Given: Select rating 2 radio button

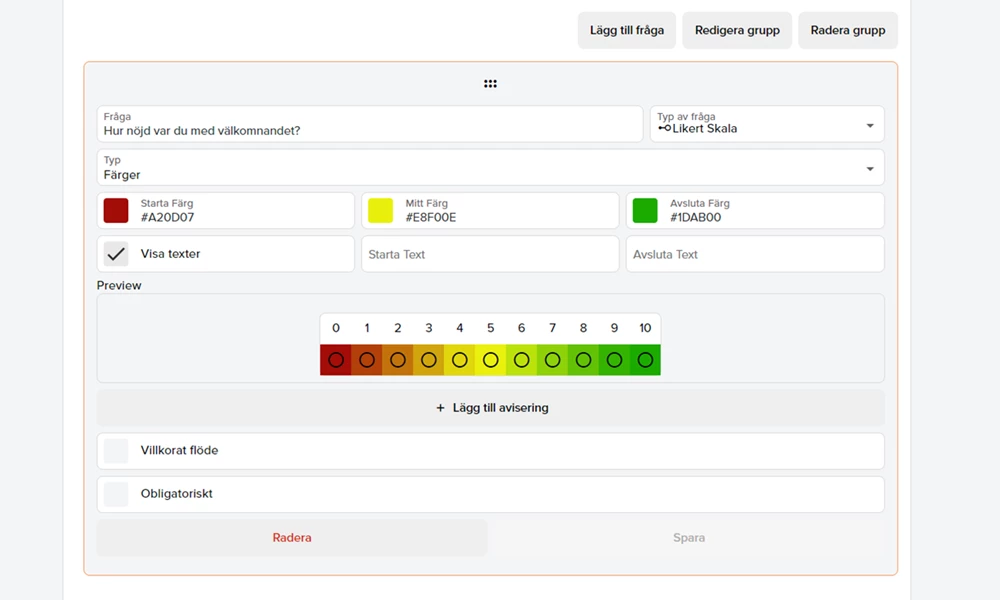Looking at the screenshot, I should pos(398,360).
